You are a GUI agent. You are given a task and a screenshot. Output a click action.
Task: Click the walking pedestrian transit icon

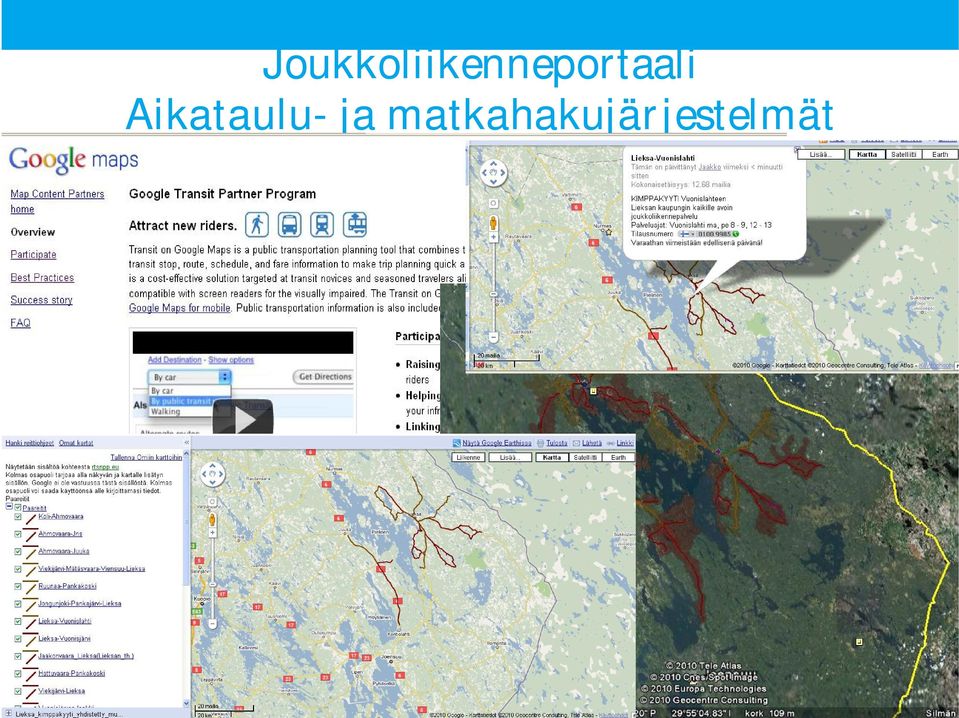[257, 225]
